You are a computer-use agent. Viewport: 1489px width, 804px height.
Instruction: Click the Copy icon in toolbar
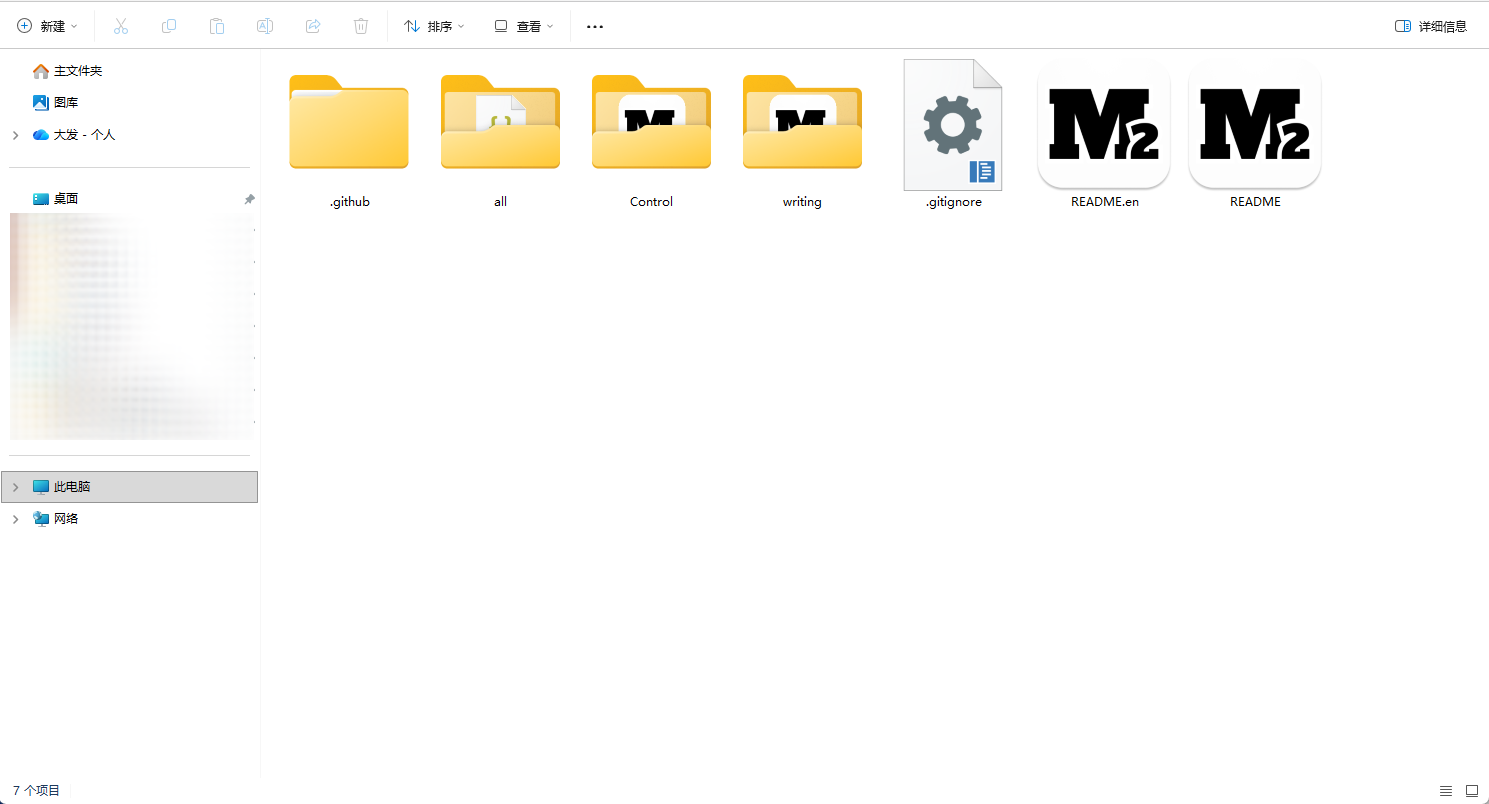169,26
